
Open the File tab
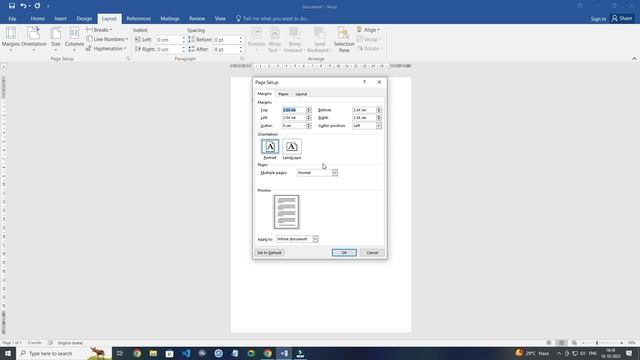(x=12, y=19)
